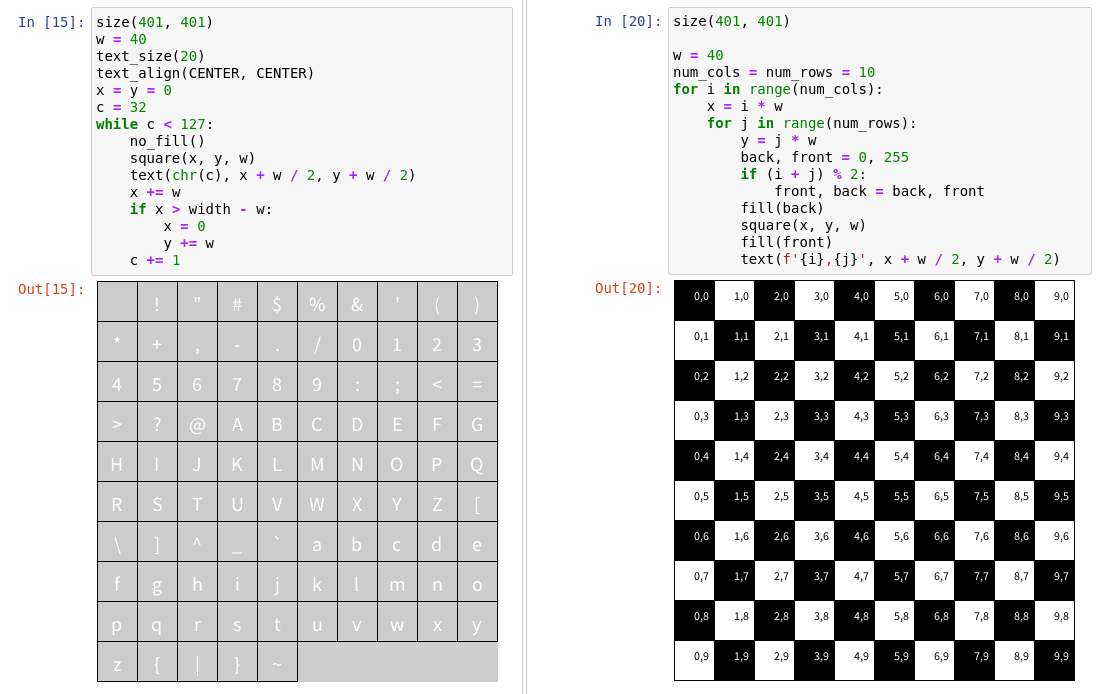The height and width of the screenshot is (694, 1104).
Task: Click the In [15] cell prompt
Action: click(x=51, y=22)
